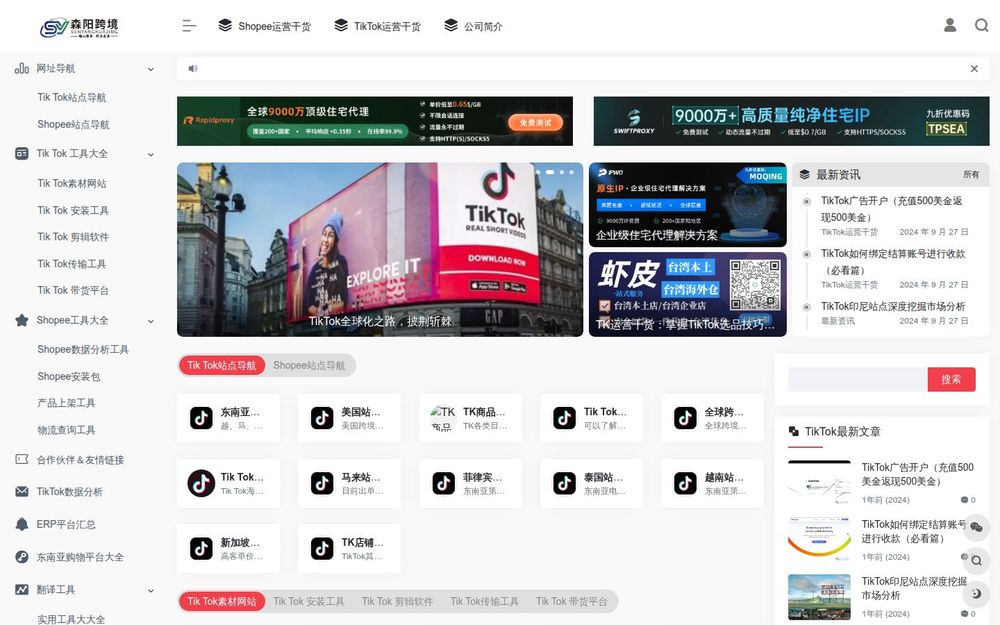The height and width of the screenshot is (625, 1000).
Task: Open PWO 企业级住宅代理 banner image
Action: point(688,205)
